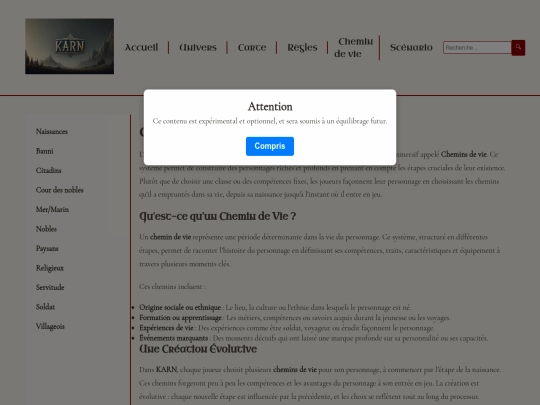Click the bullet text 'Formation ou apprentissage'

click(x=180, y=318)
